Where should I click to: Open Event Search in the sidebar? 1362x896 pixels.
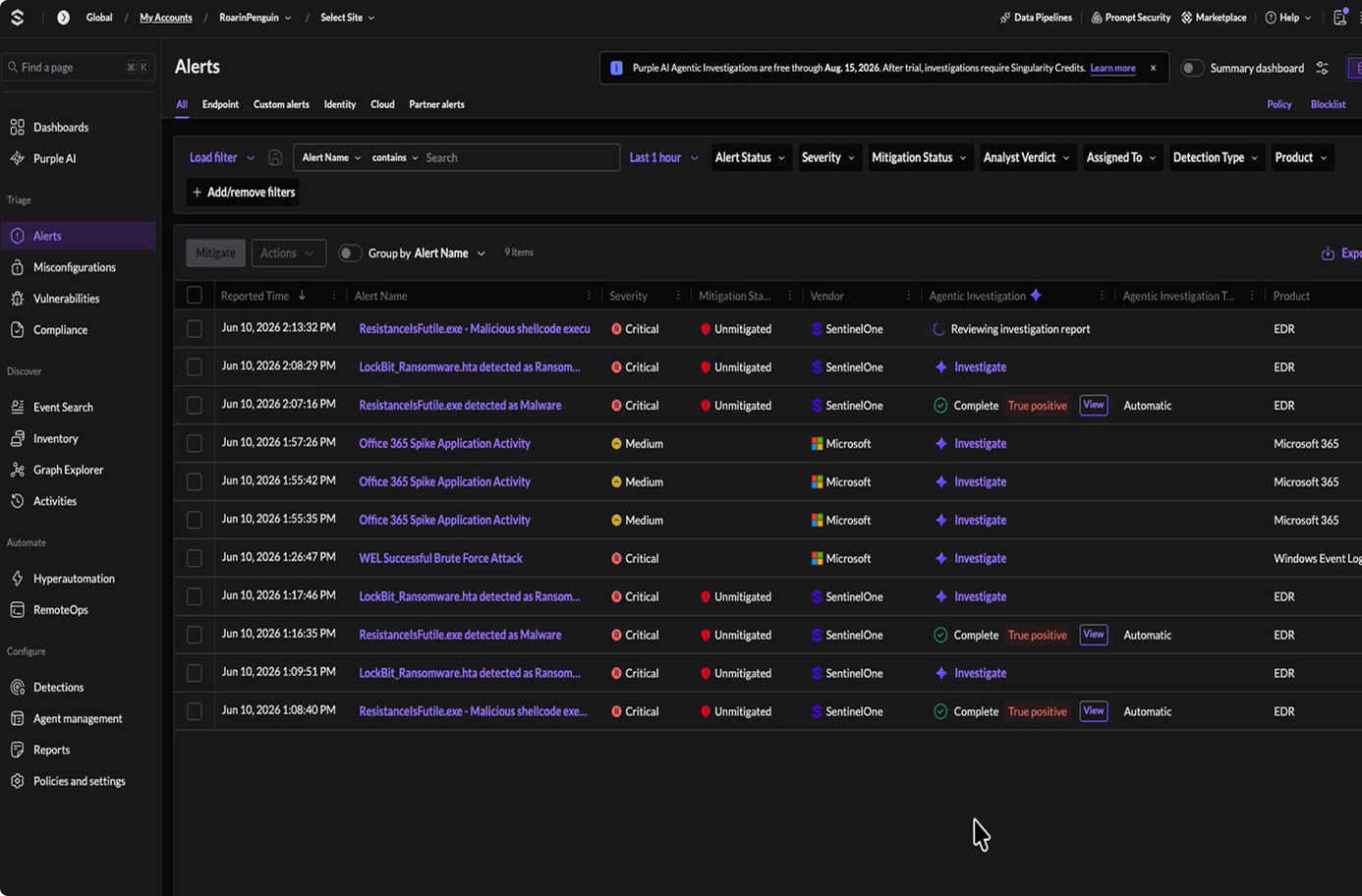pyautogui.click(x=63, y=407)
